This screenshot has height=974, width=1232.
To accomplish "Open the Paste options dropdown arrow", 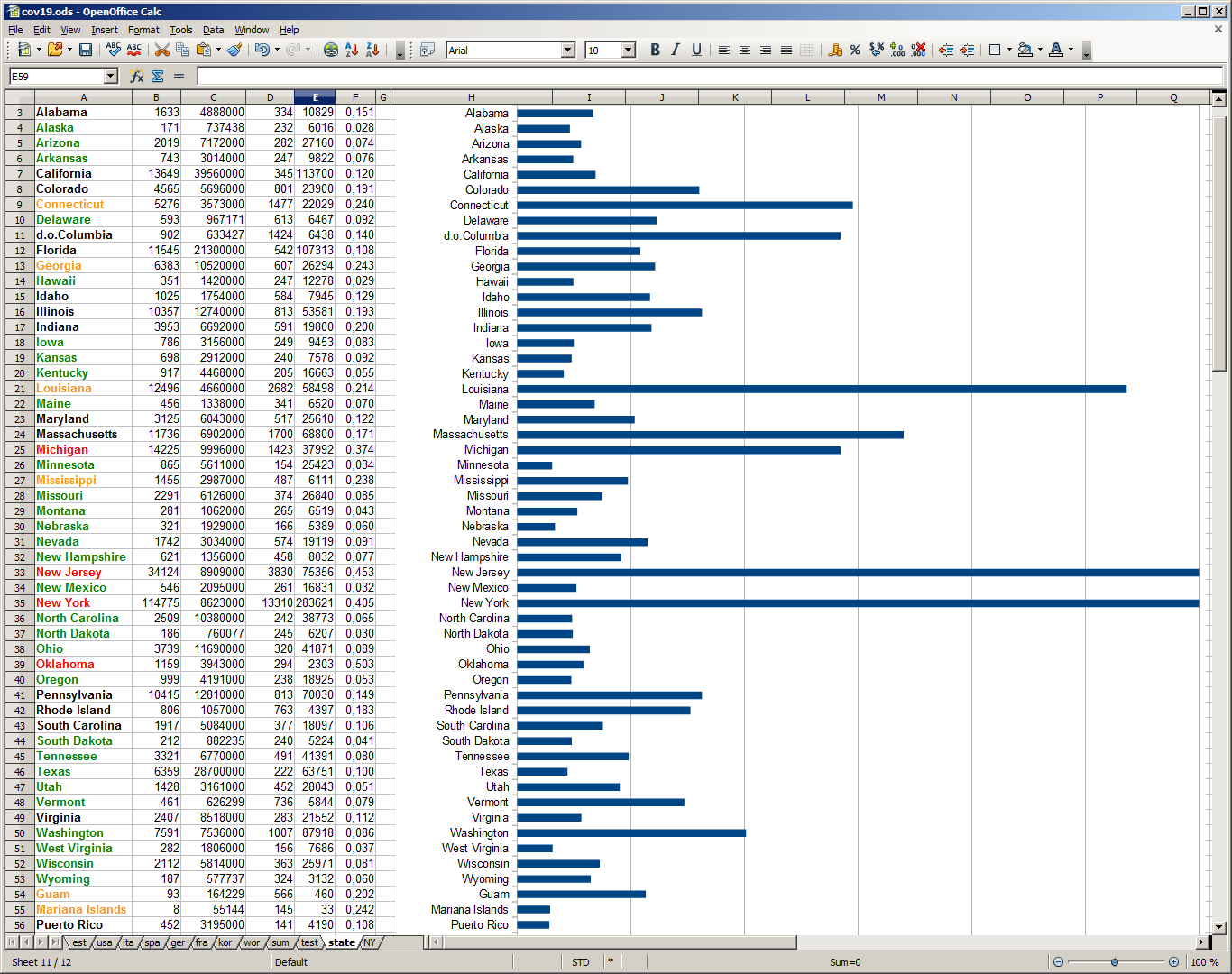I will pos(219,50).
